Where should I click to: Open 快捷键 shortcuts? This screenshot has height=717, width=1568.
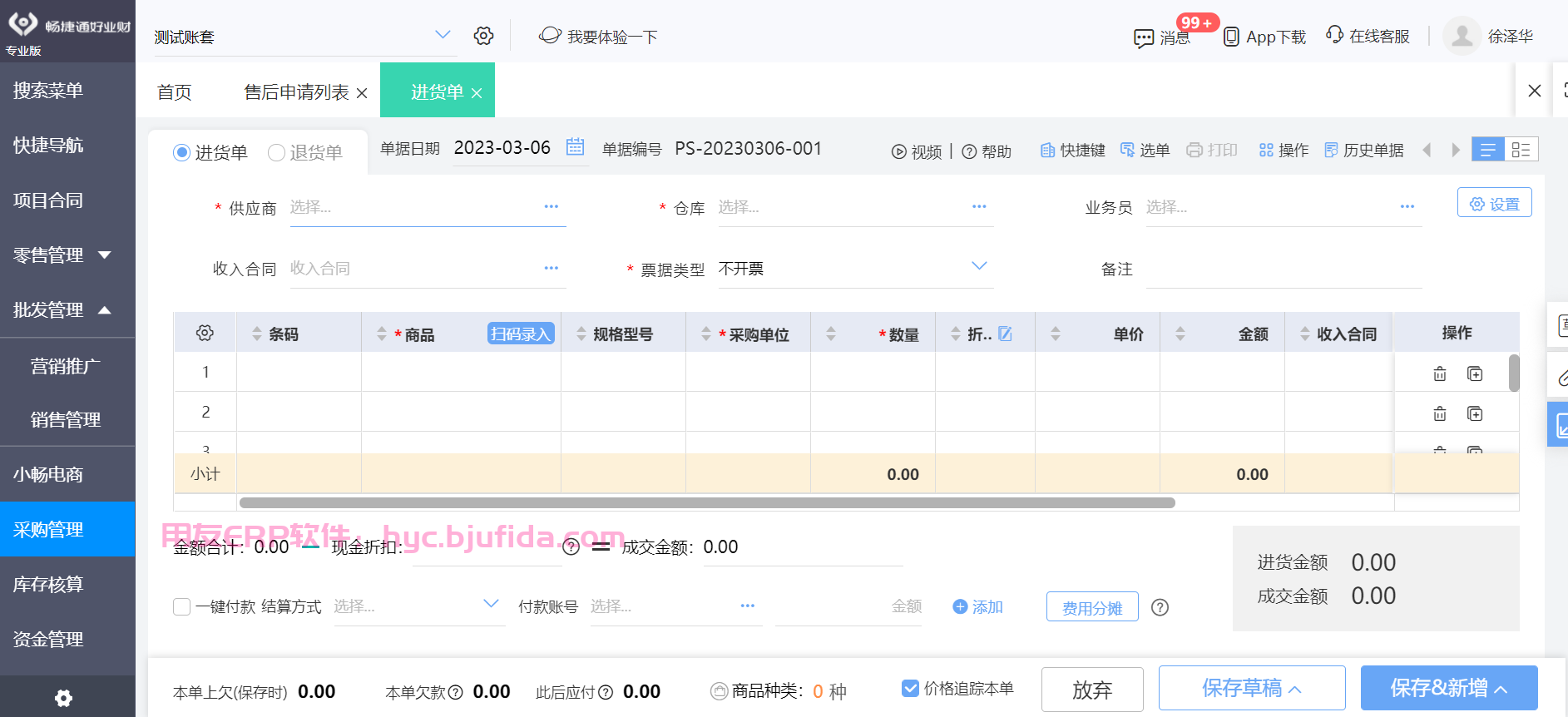click(1073, 150)
